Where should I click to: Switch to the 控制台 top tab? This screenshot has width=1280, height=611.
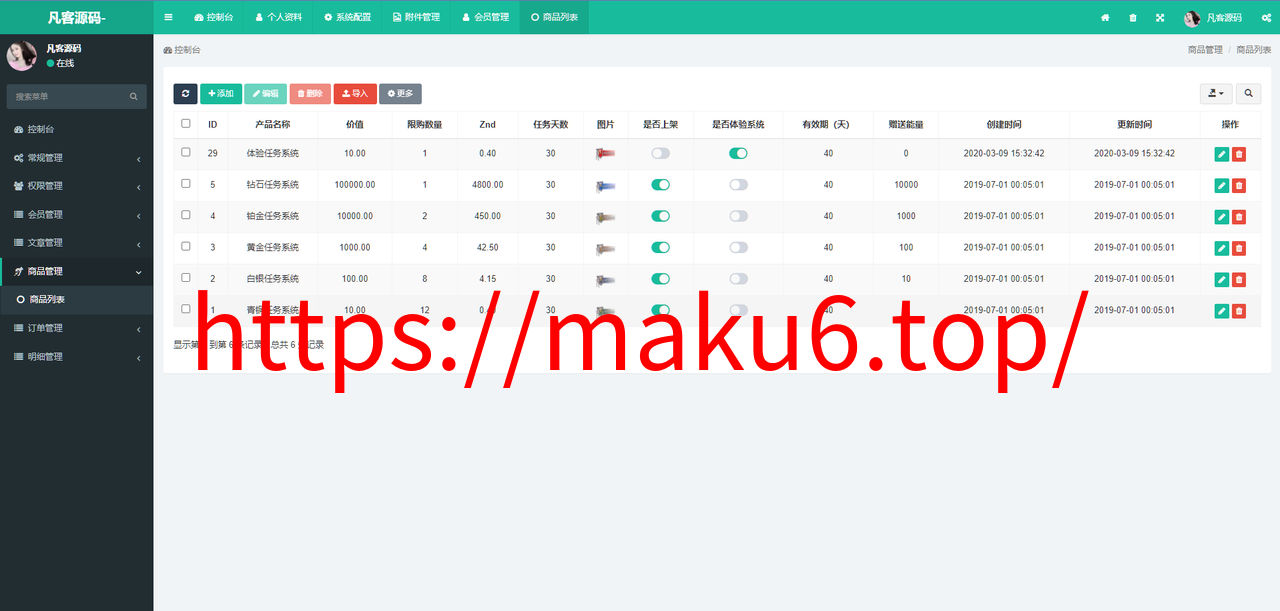(214, 17)
